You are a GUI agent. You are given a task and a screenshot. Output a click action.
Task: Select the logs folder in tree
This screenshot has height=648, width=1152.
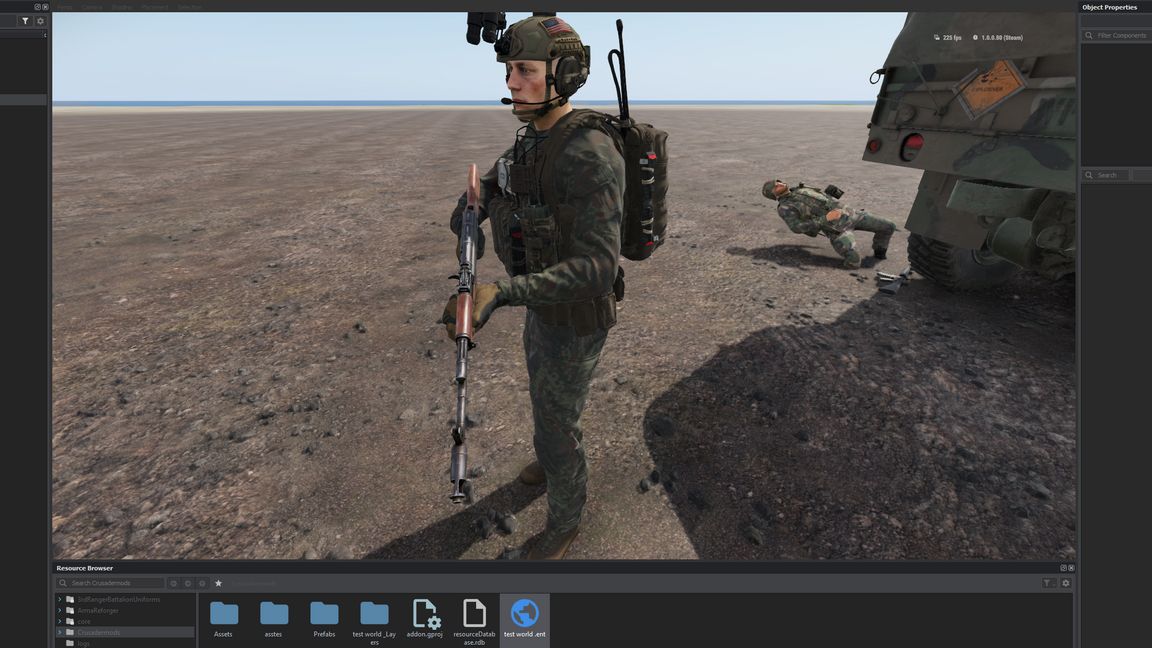click(84, 643)
